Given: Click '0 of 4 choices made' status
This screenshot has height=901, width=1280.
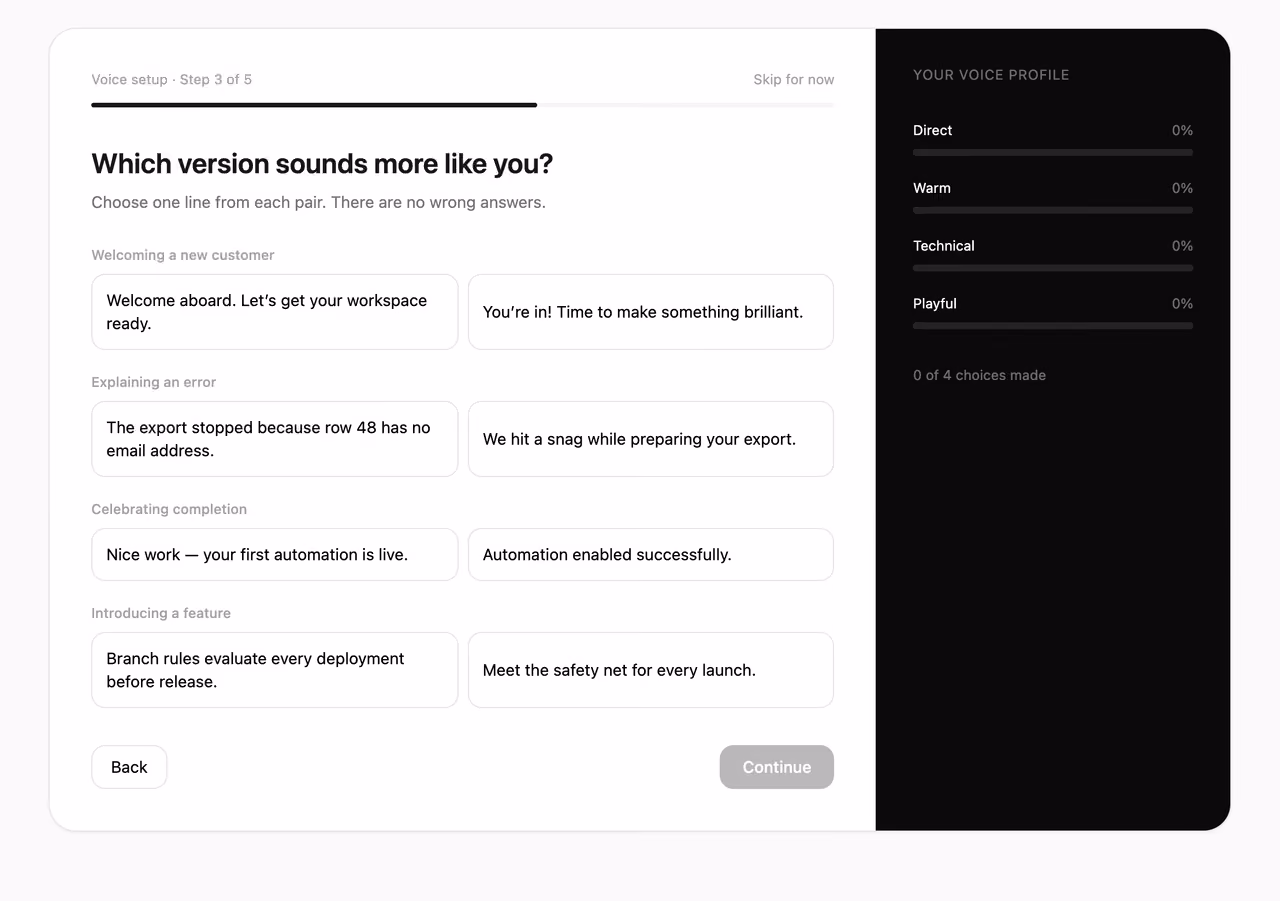Looking at the screenshot, I should point(980,375).
